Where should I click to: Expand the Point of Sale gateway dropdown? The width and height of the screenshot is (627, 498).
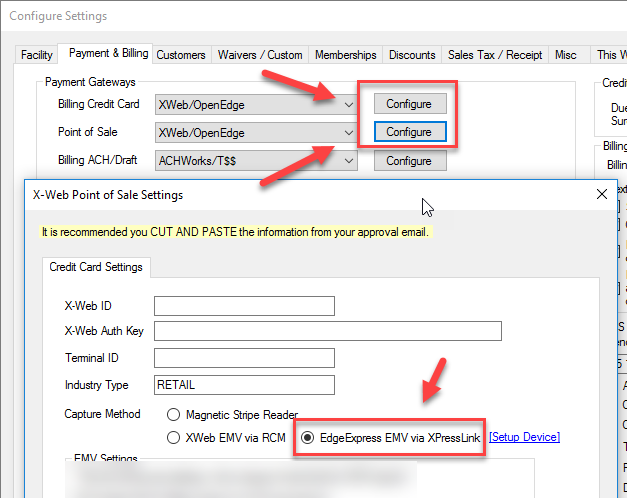tap(256, 133)
